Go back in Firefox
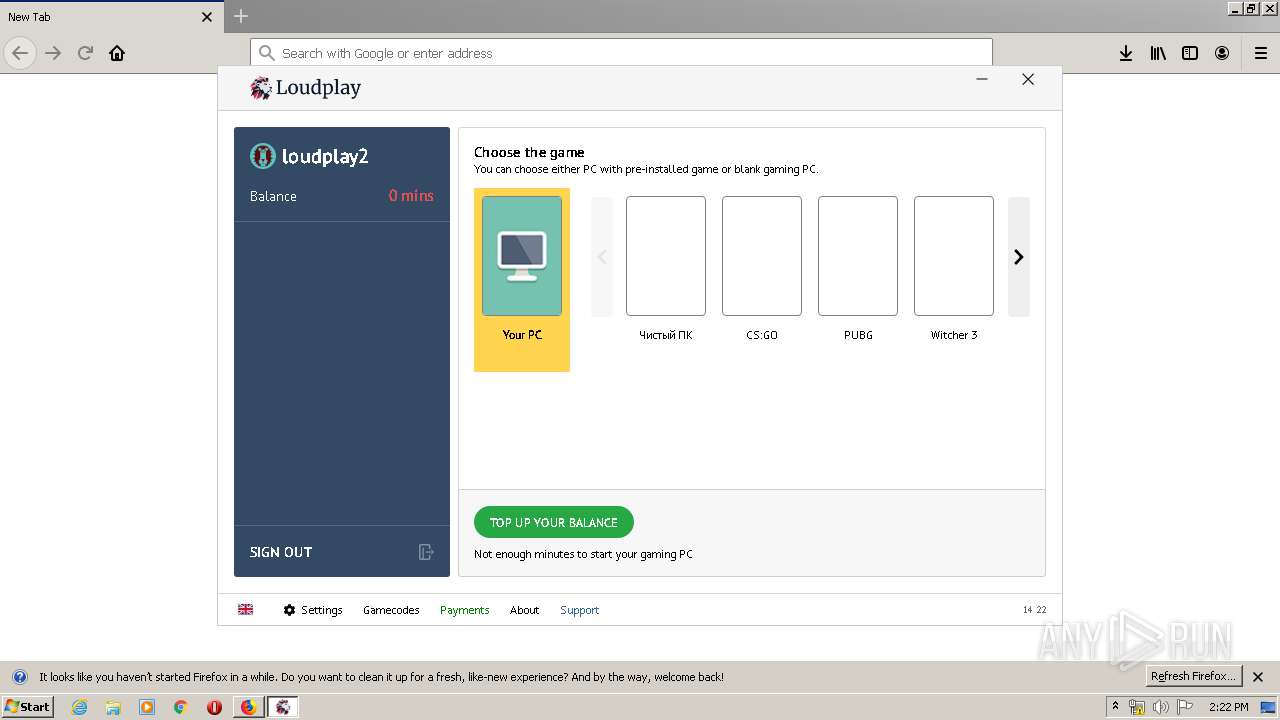This screenshot has height=720, width=1280. [x=20, y=53]
